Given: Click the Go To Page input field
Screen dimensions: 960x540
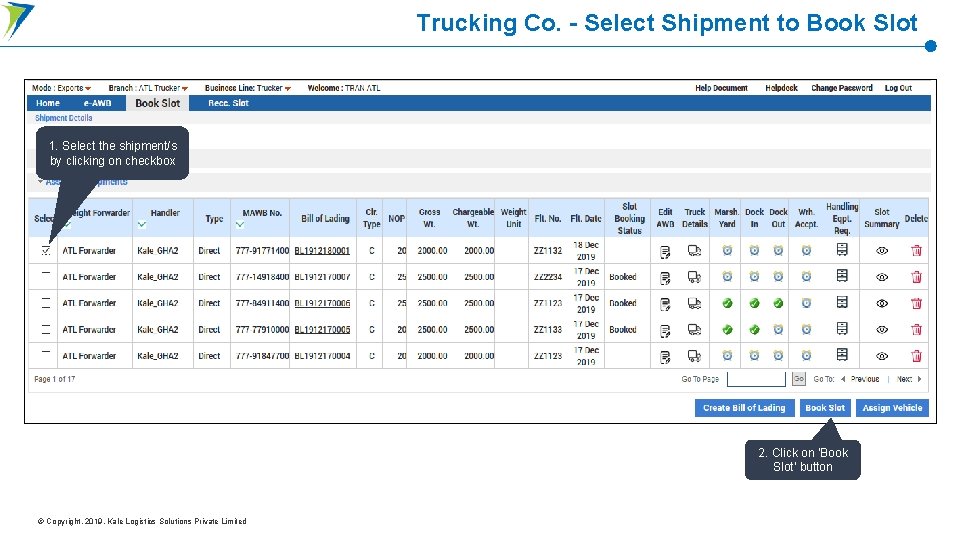Looking at the screenshot, I should 756,379.
